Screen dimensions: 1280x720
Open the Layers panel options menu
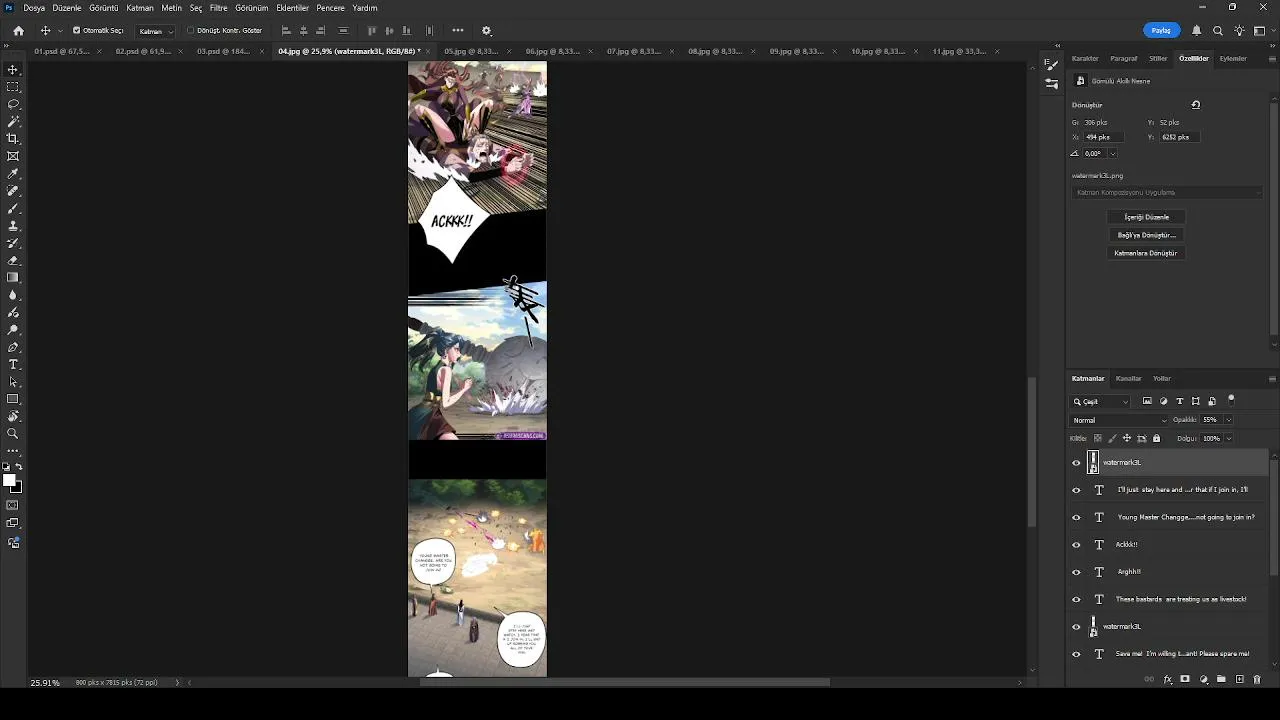pos(1272,379)
